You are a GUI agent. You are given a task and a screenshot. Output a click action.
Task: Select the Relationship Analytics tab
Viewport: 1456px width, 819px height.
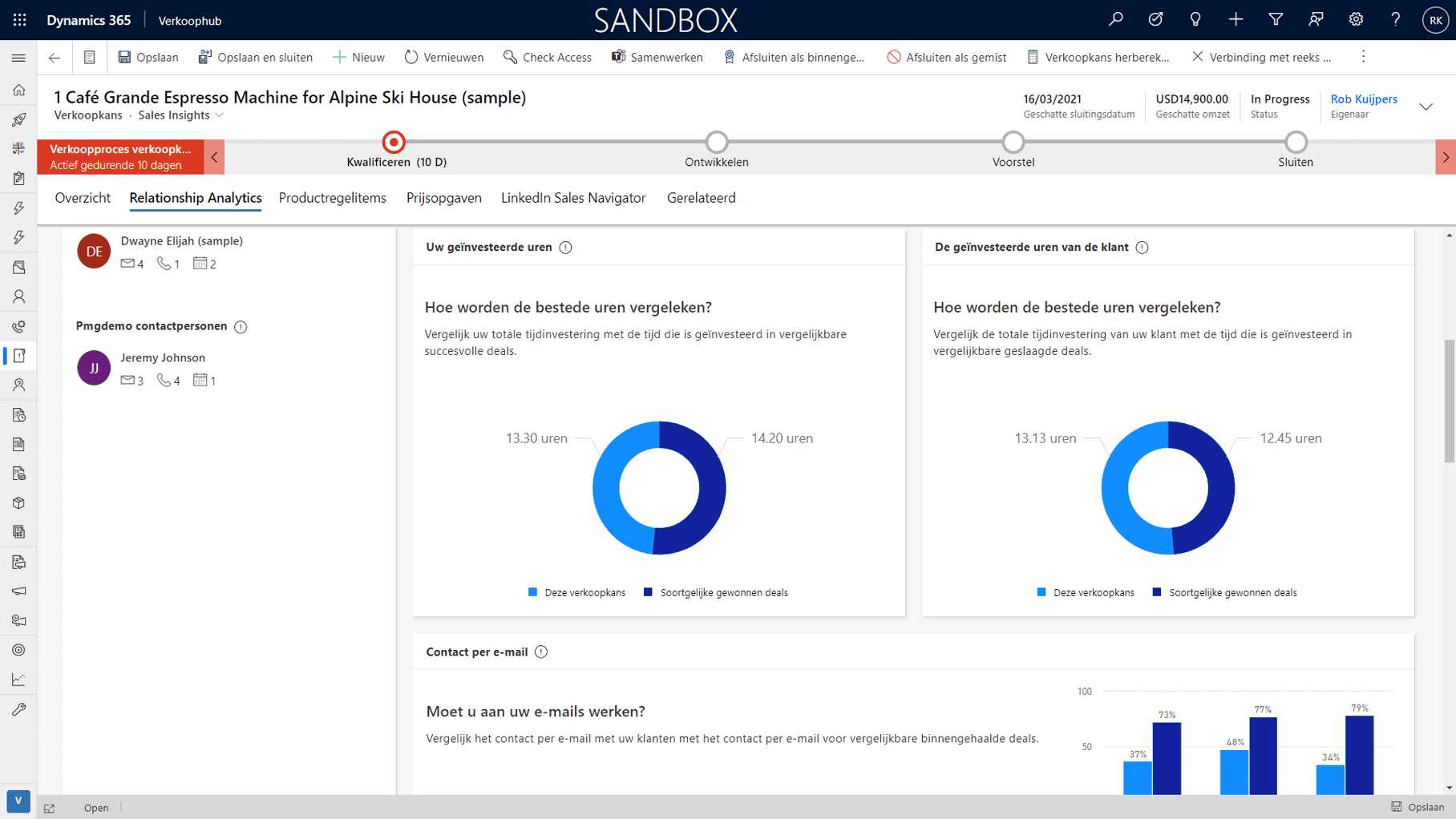click(x=196, y=198)
